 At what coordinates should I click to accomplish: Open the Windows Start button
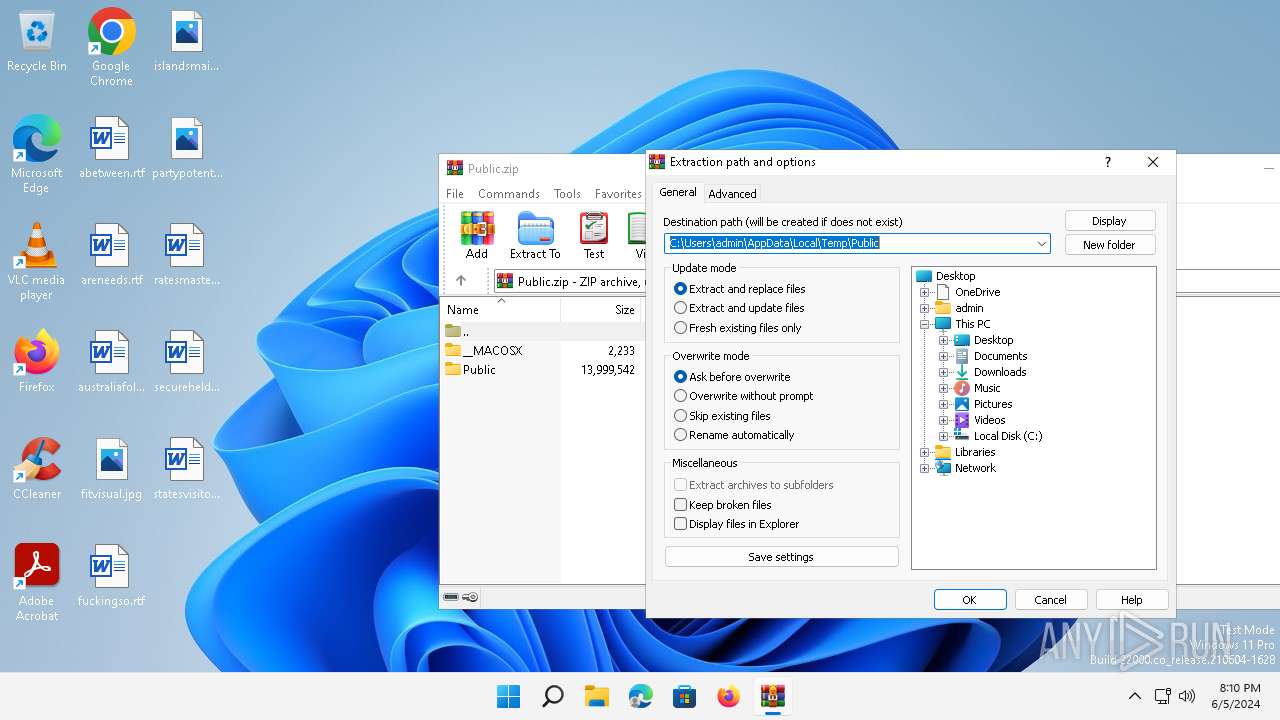pyautogui.click(x=509, y=696)
